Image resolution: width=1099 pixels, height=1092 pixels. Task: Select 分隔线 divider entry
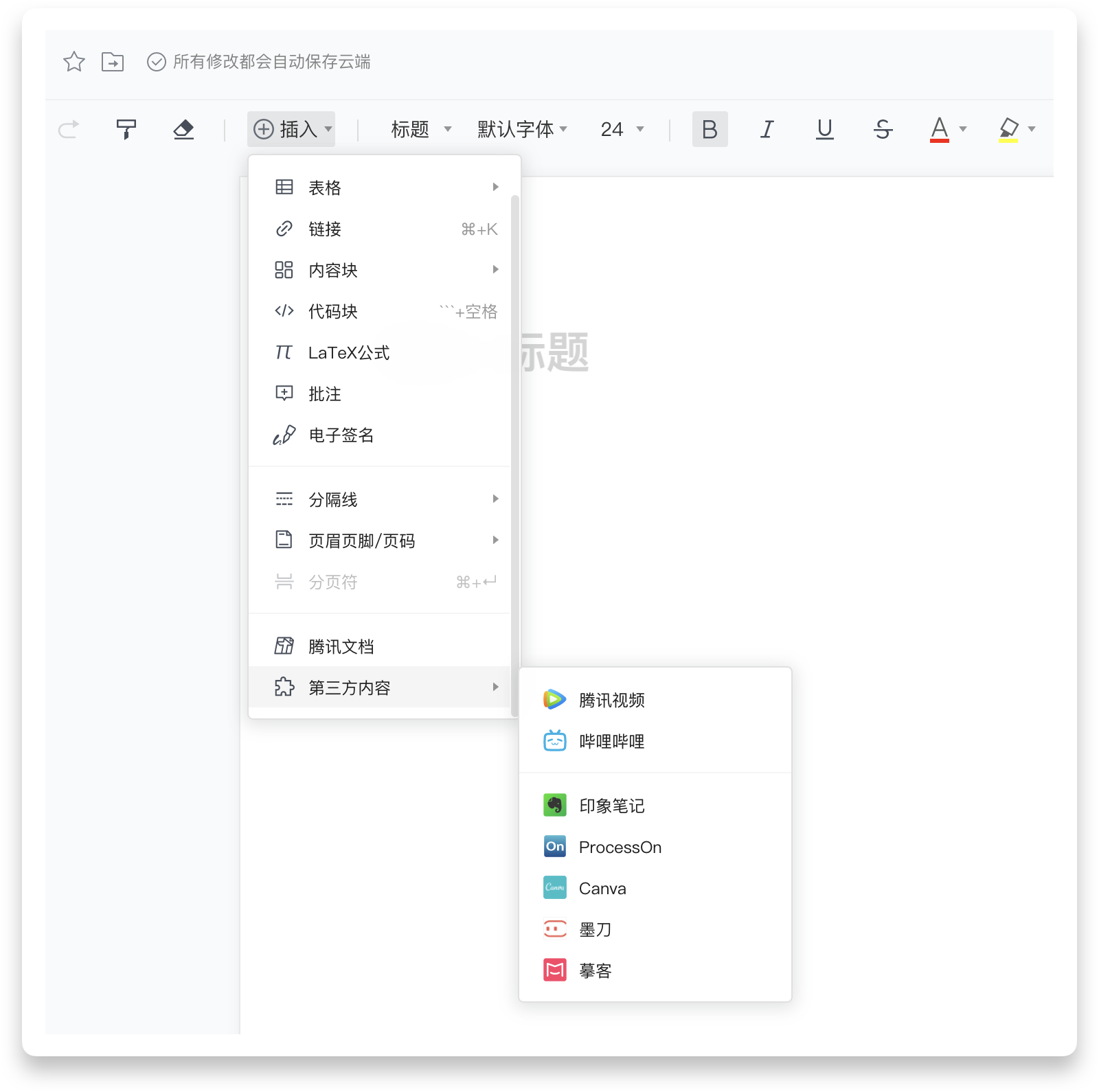[380, 499]
